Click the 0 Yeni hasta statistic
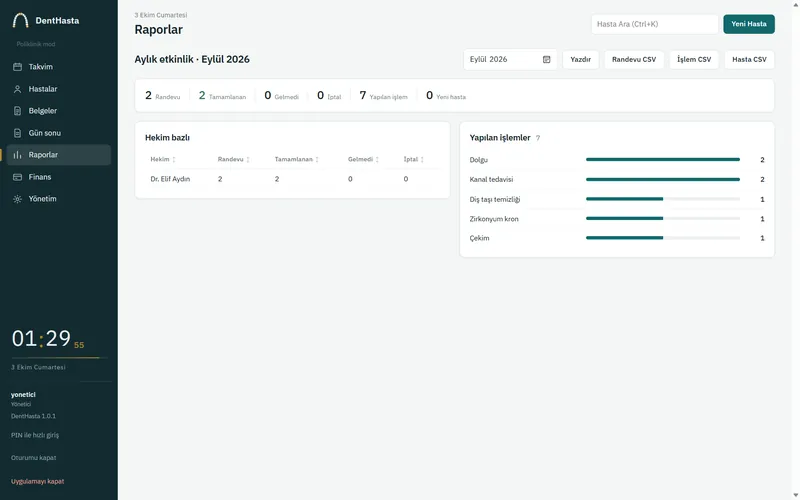The height and width of the screenshot is (500, 800). point(445,95)
